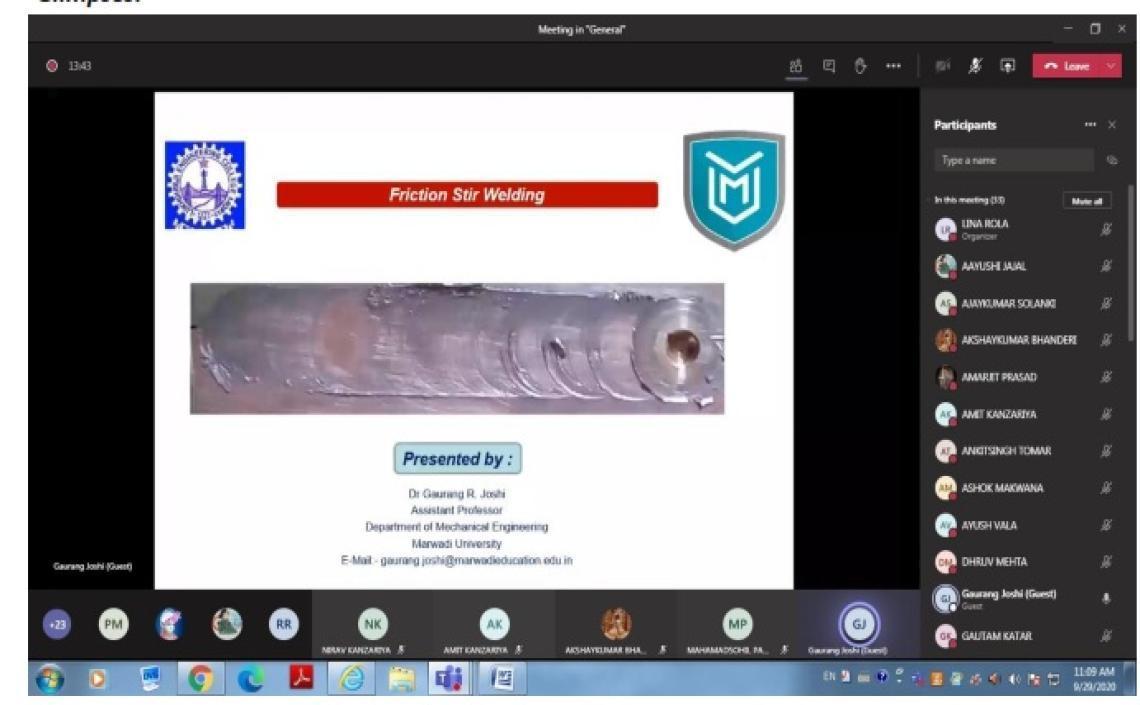This screenshot has height=705, width=1140.
Task: Open the Show participants icon in toolbar
Action: 796,66
